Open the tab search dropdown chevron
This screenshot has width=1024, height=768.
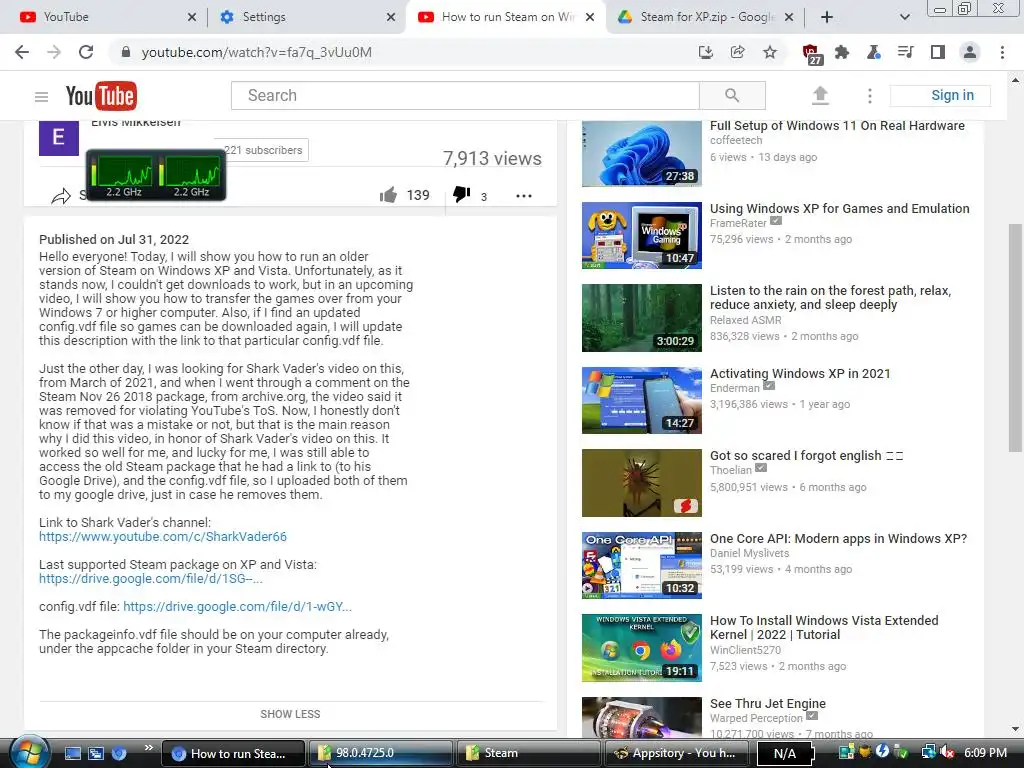tap(904, 17)
